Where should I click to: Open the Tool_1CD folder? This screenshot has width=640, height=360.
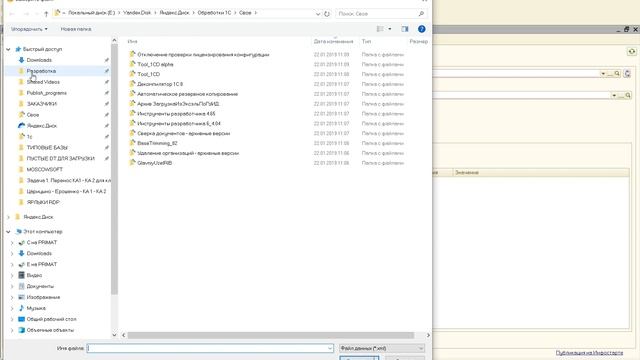tap(149, 74)
